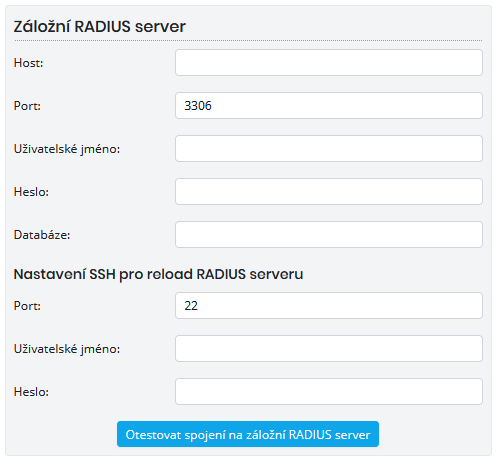Click the SSH Heslo input field
498x461 pixels.
pos(329,392)
